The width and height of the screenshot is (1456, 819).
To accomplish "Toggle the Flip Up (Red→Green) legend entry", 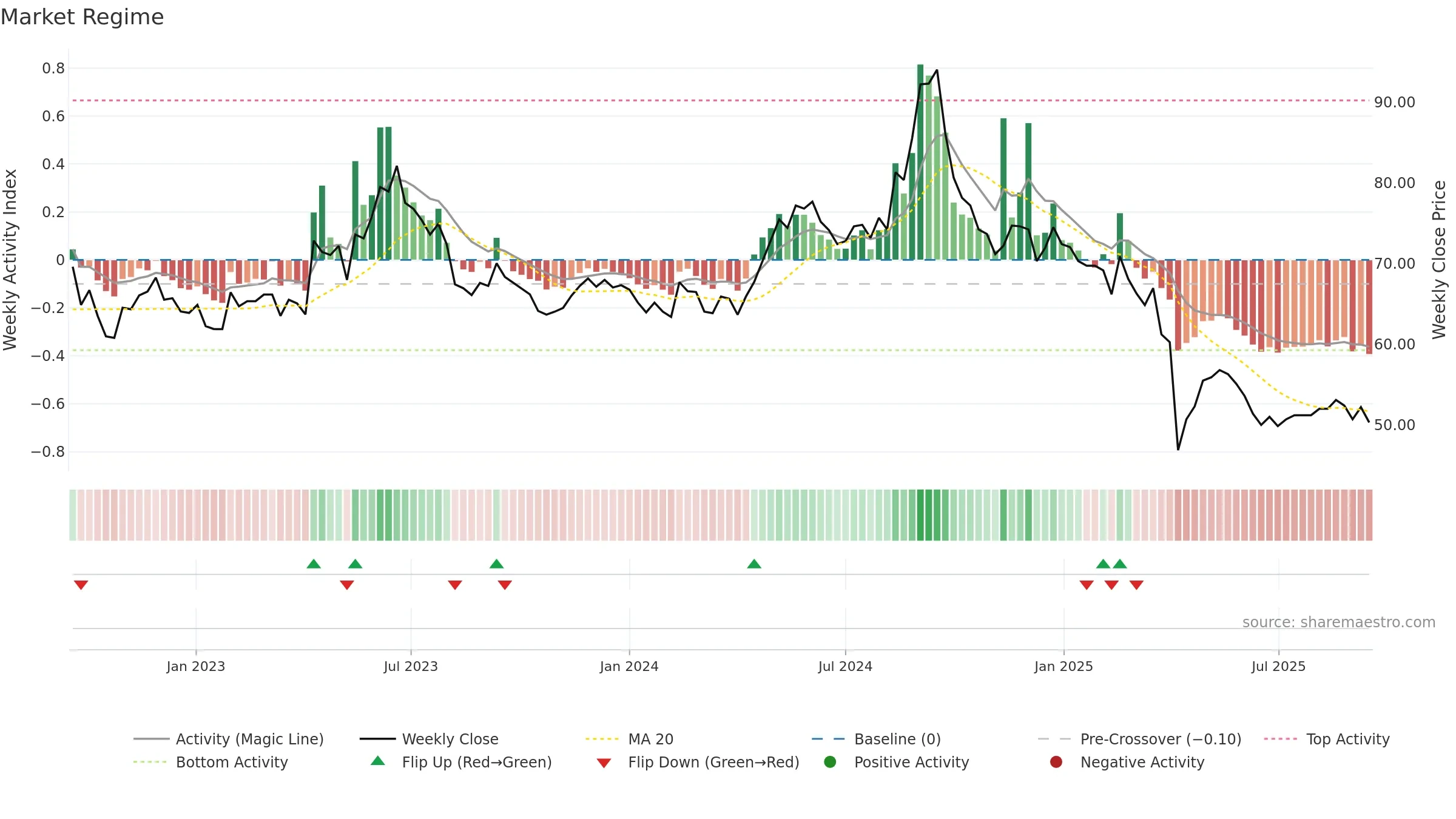I will pos(461,762).
